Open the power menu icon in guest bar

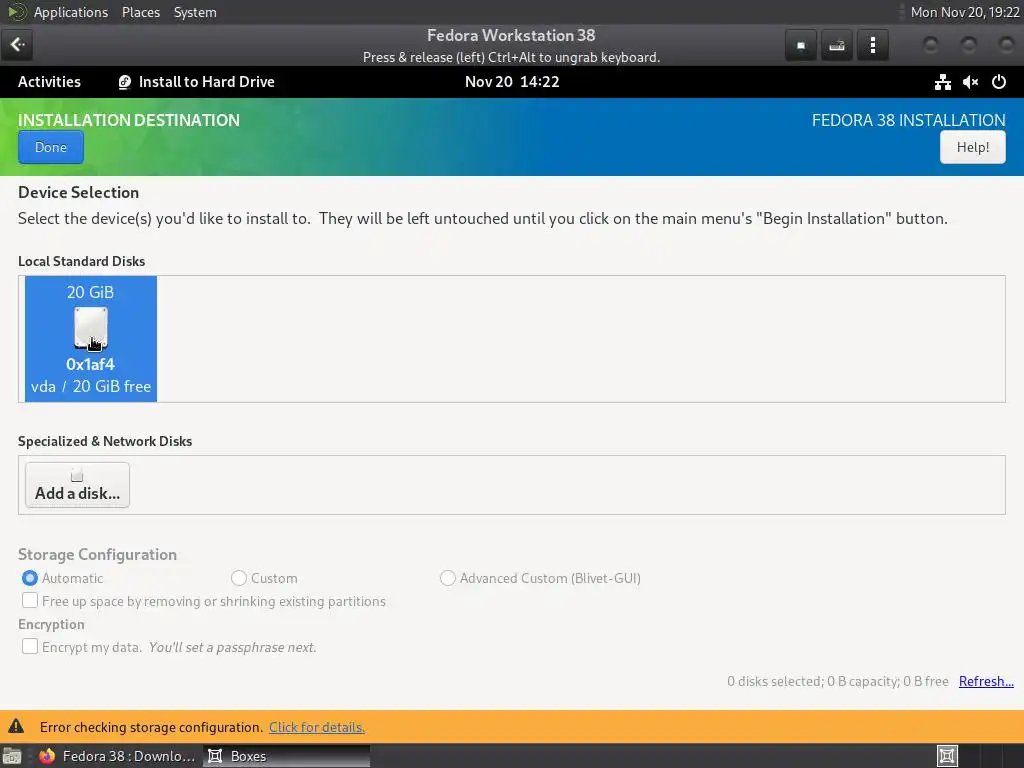click(999, 82)
